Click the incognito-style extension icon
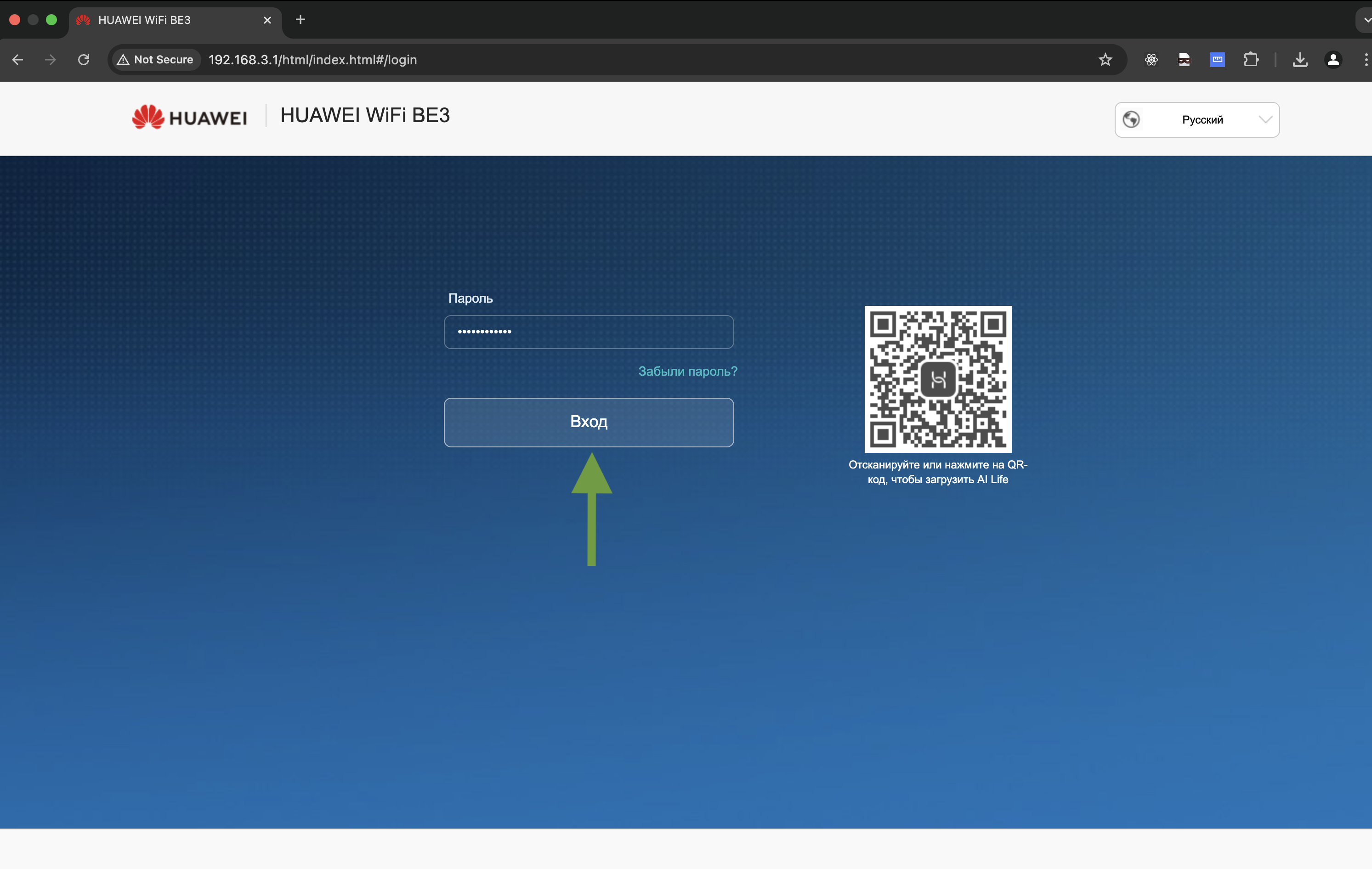The image size is (1372, 869). coord(1184,60)
